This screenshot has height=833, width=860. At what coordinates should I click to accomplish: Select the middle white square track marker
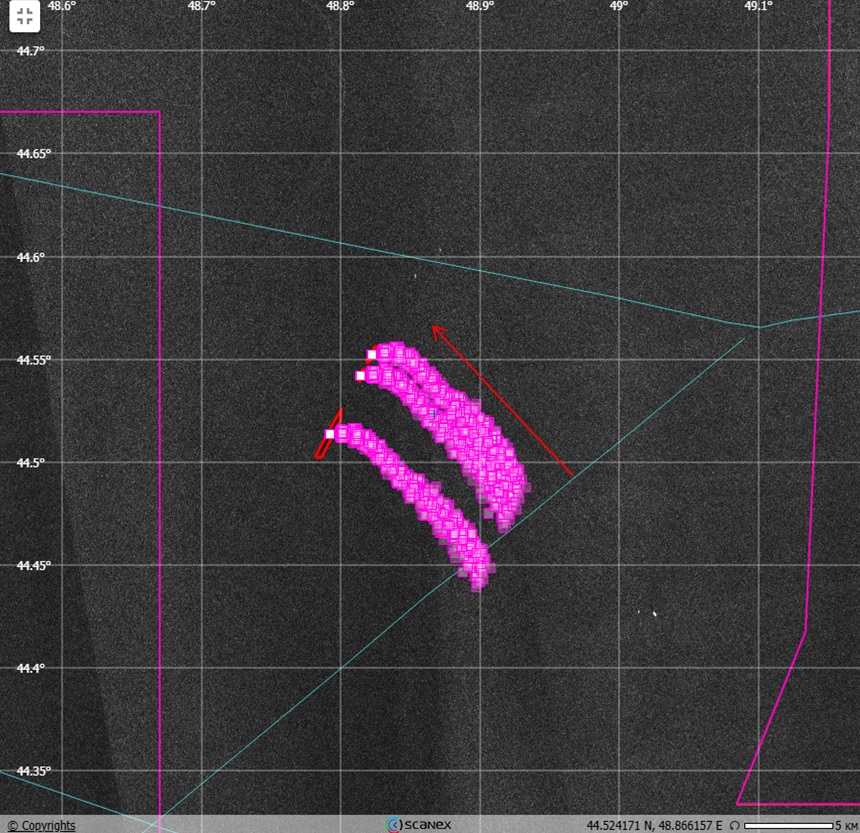click(361, 376)
